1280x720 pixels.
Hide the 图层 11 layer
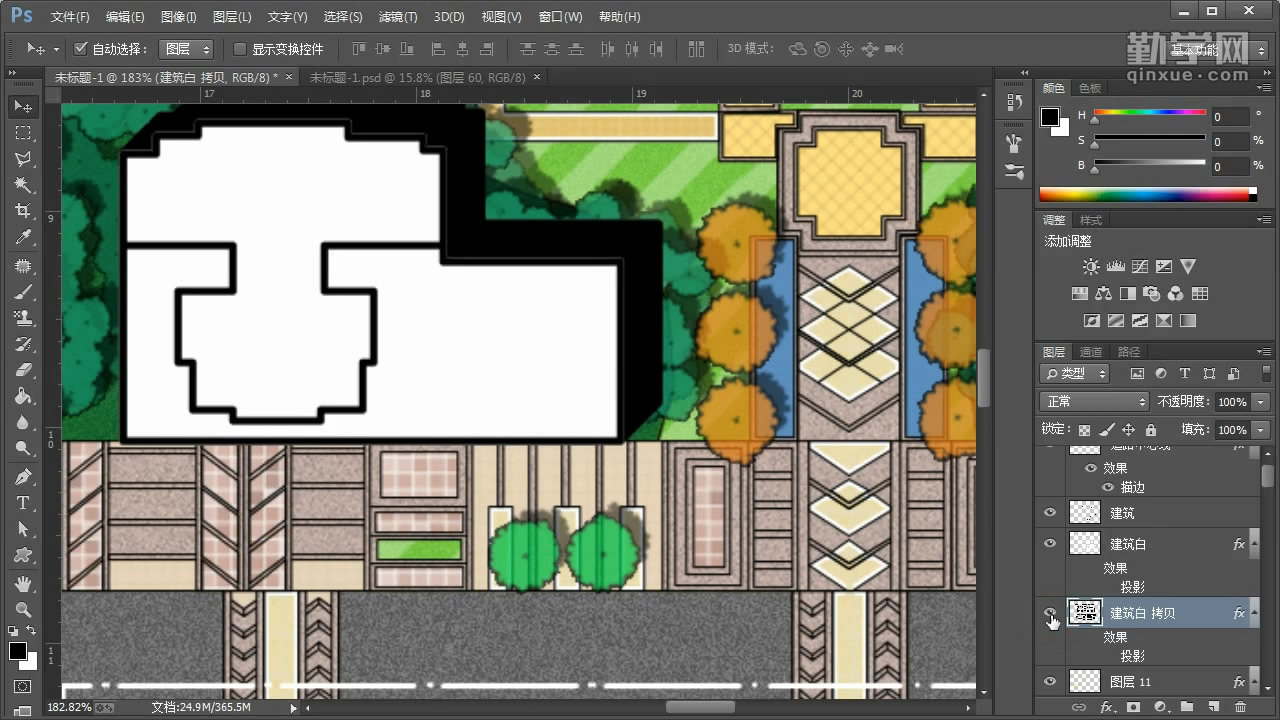pos(1050,682)
